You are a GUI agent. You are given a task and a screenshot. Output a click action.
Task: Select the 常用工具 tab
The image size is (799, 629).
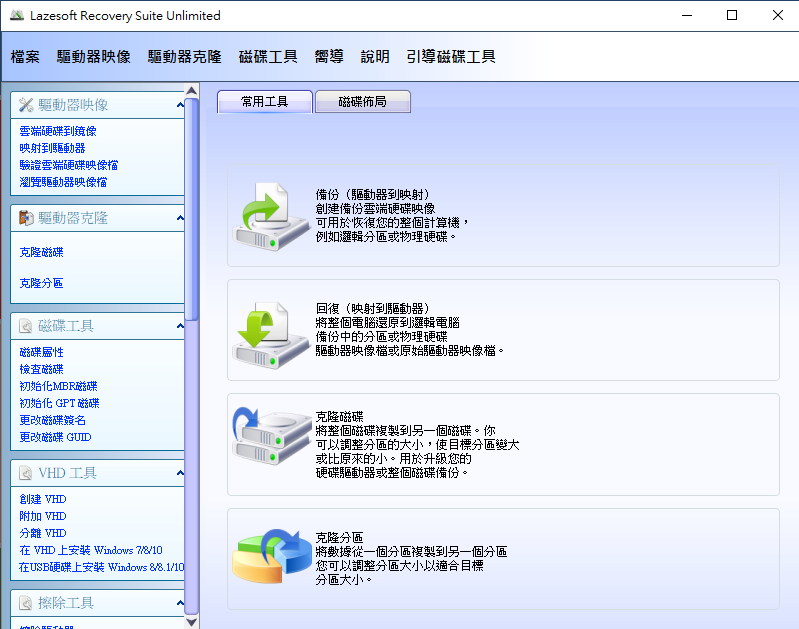[264, 102]
